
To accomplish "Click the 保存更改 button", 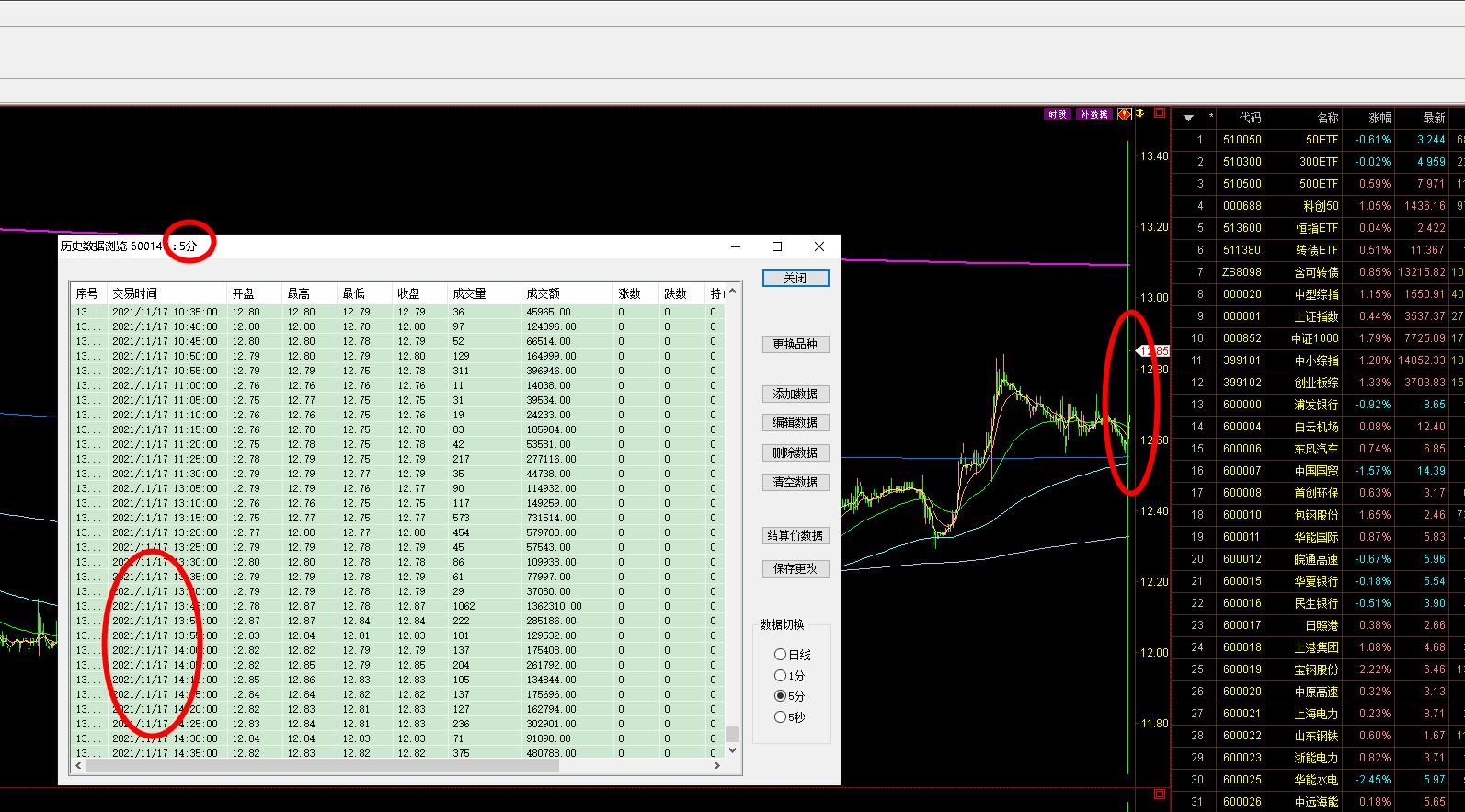I will 795,568.
